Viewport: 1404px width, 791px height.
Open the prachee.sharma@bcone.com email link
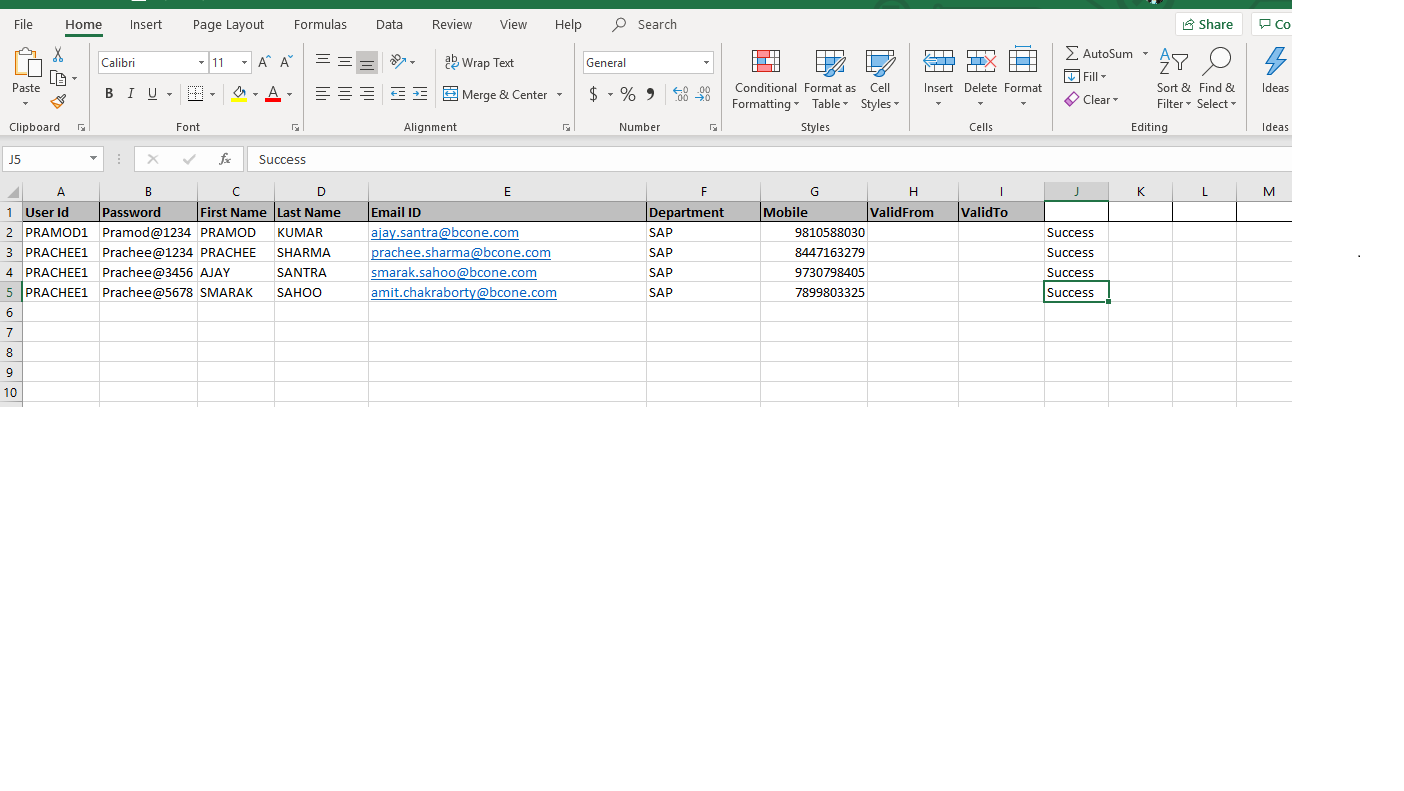coord(460,252)
